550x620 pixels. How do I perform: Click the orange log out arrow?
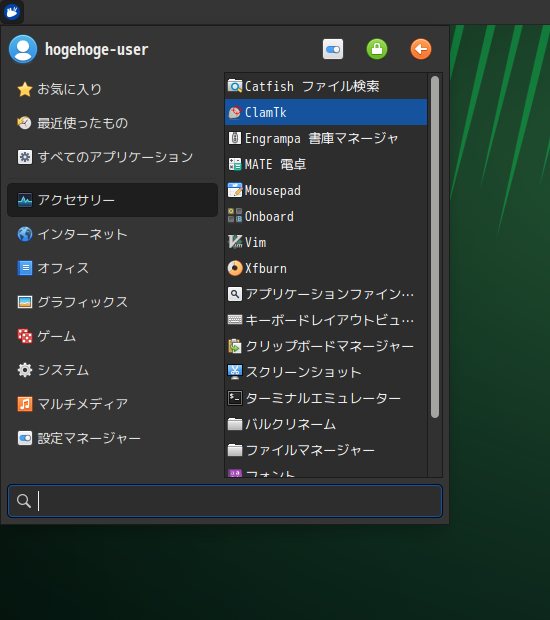421,49
